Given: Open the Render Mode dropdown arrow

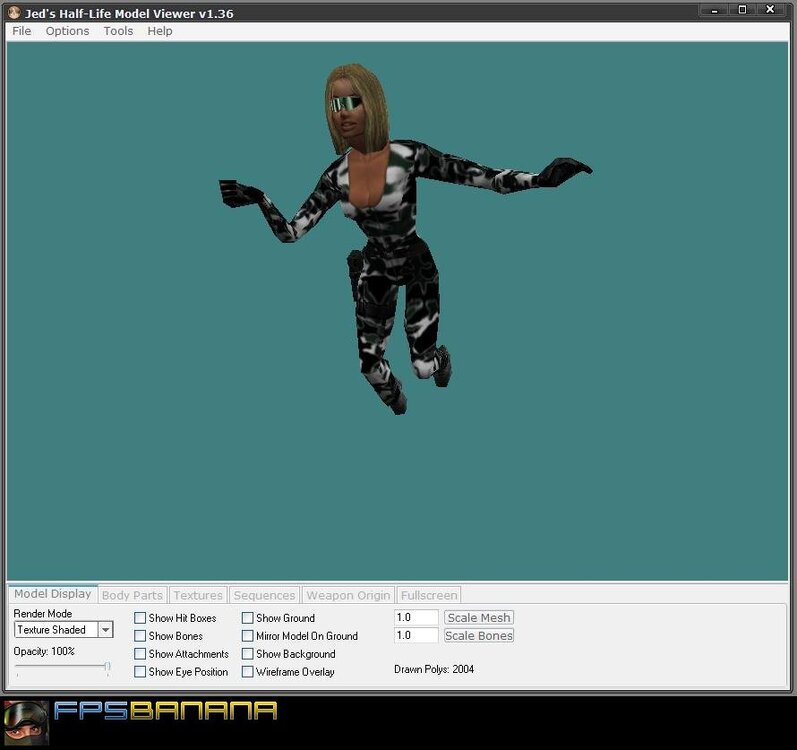Looking at the screenshot, I should (105, 630).
